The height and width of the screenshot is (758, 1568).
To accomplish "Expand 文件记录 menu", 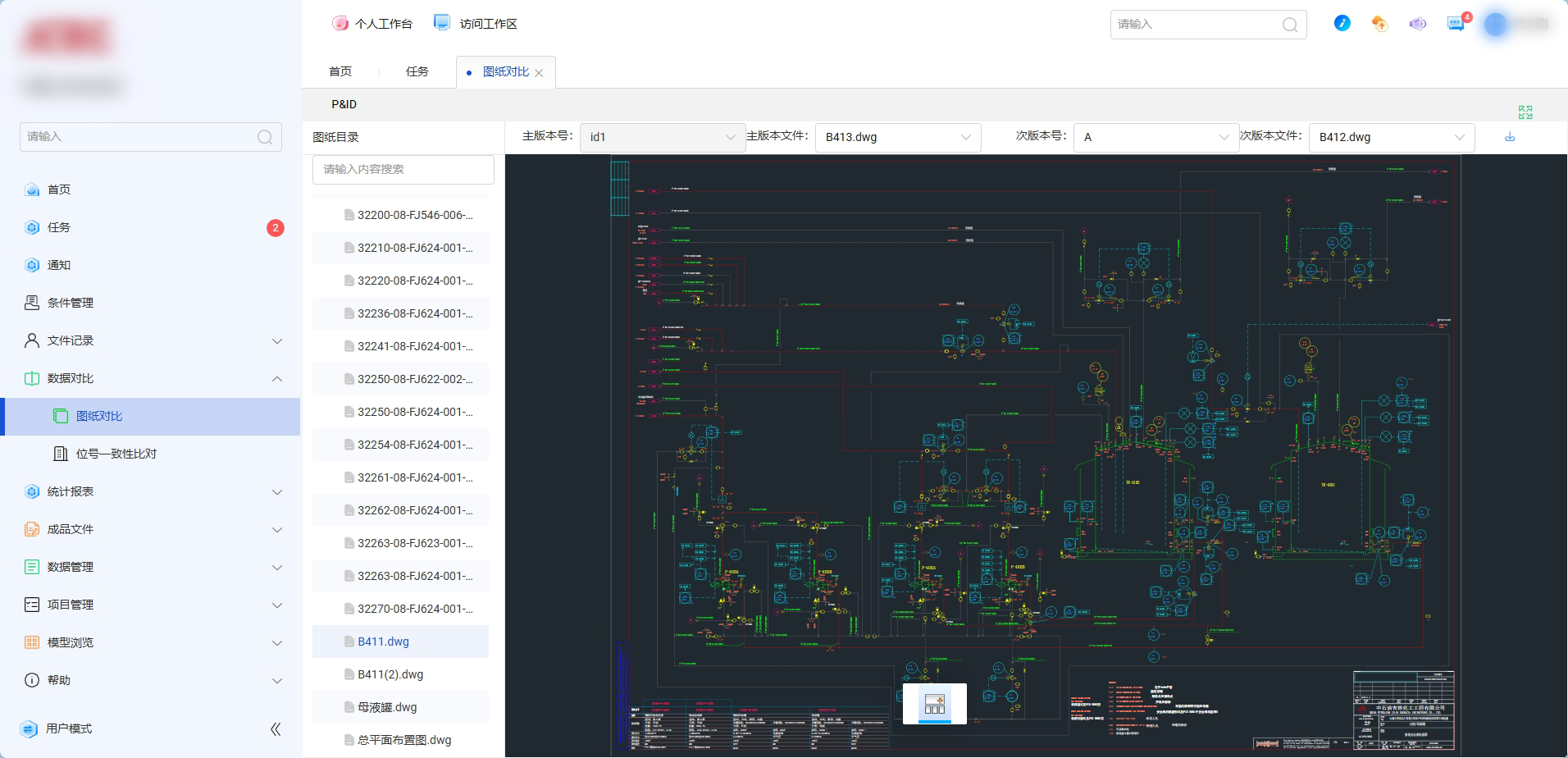I will [x=151, y=340].
